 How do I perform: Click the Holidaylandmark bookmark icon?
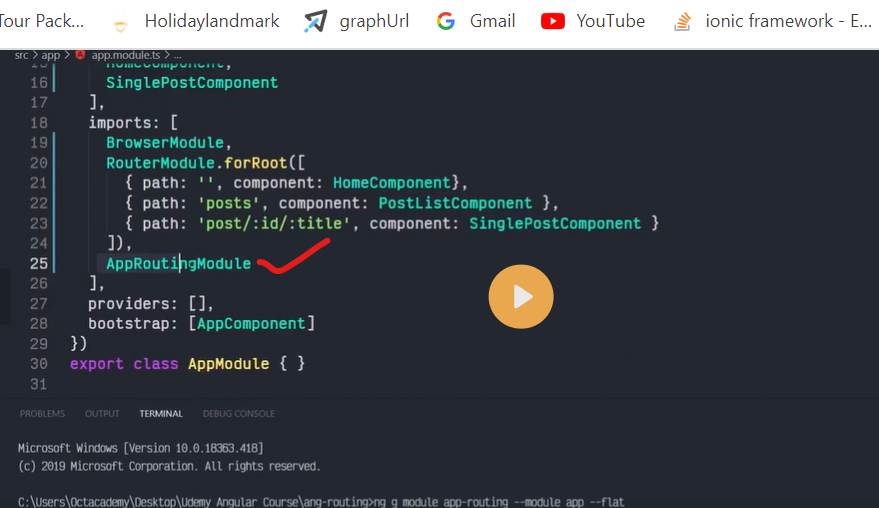click(121, 22)
